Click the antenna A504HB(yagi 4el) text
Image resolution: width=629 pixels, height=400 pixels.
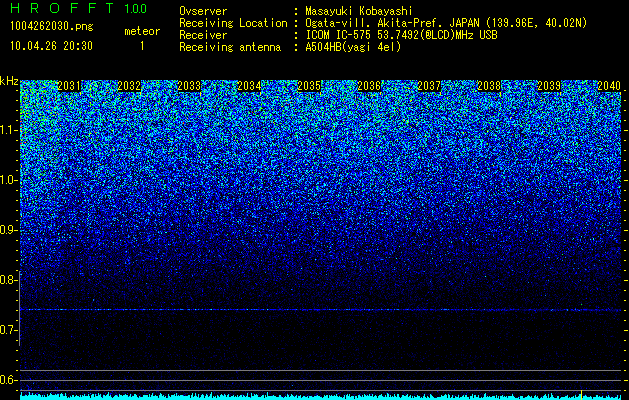pyautogui.click(x=353, y=47)
